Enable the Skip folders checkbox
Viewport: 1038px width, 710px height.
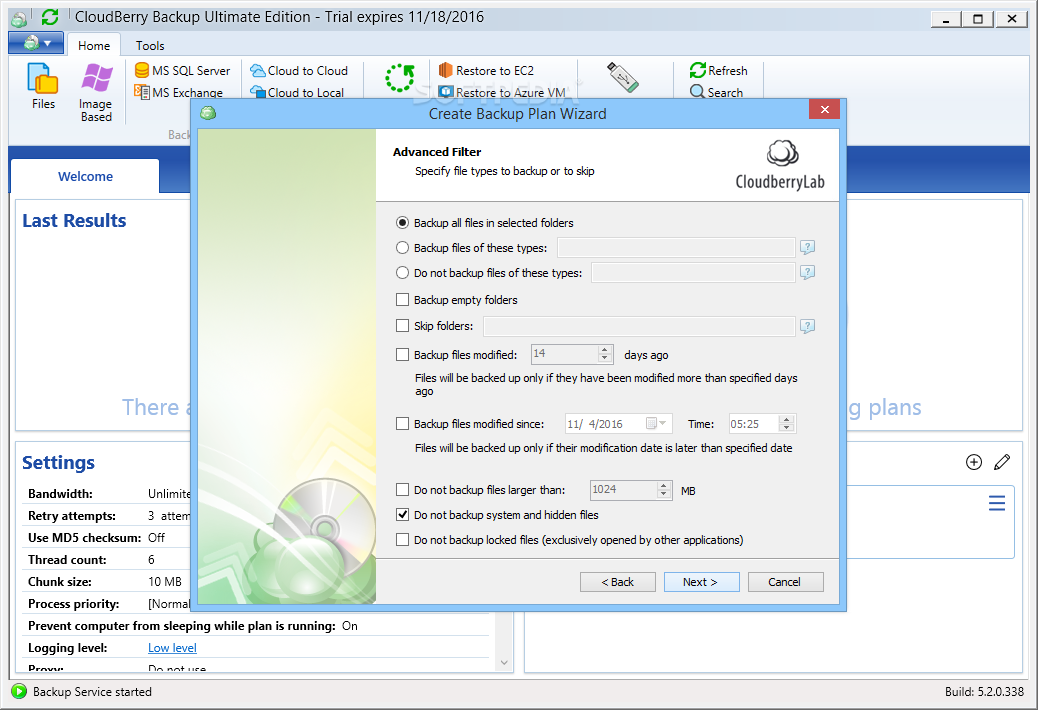point(402,326)
